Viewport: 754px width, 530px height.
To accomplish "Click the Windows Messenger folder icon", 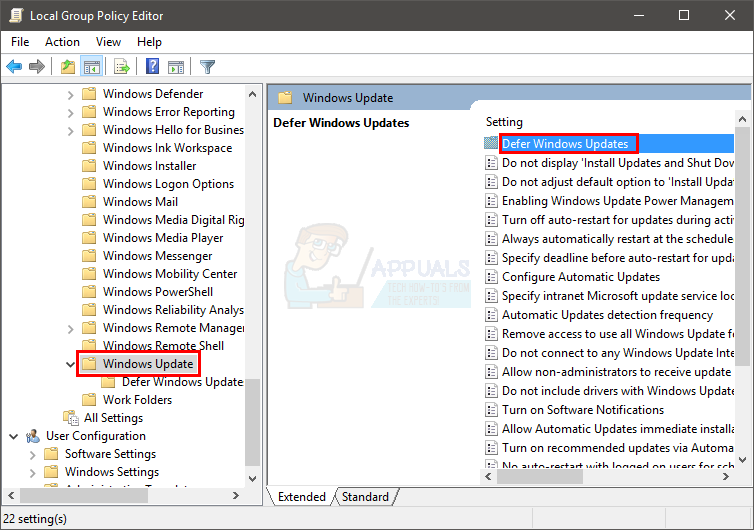I will 89,255.
